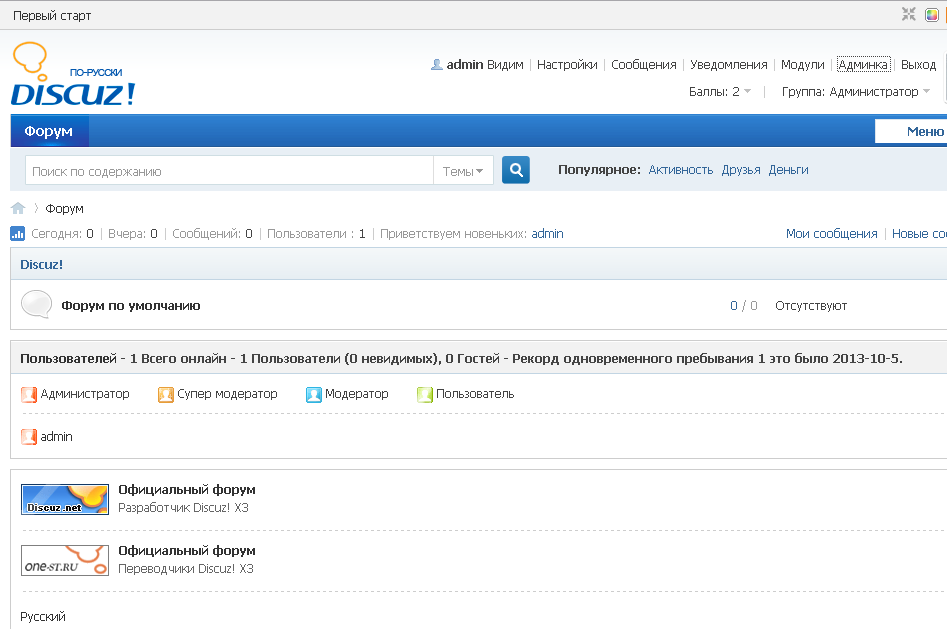Click the Настройки link
948x631 pixels.
click(567, 65)
